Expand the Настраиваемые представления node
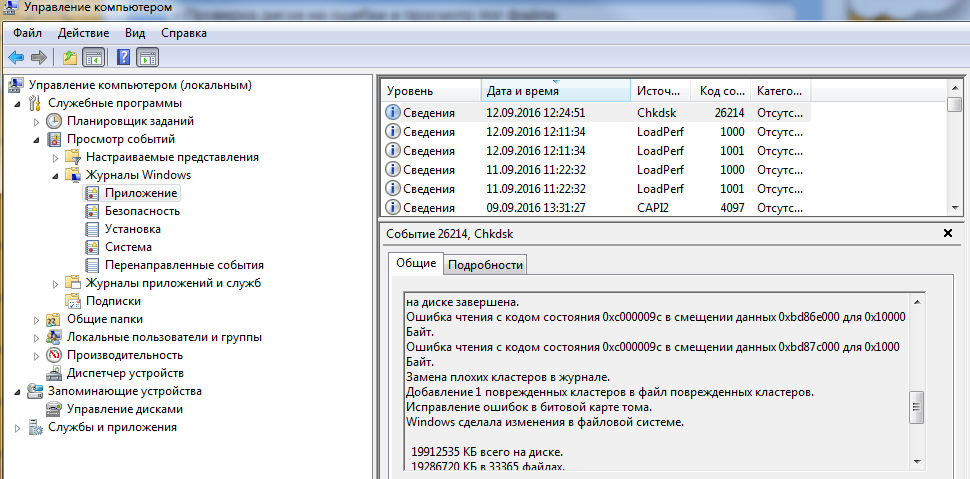The width and height of the screenshot is (970, 479). tap(56, 157)
